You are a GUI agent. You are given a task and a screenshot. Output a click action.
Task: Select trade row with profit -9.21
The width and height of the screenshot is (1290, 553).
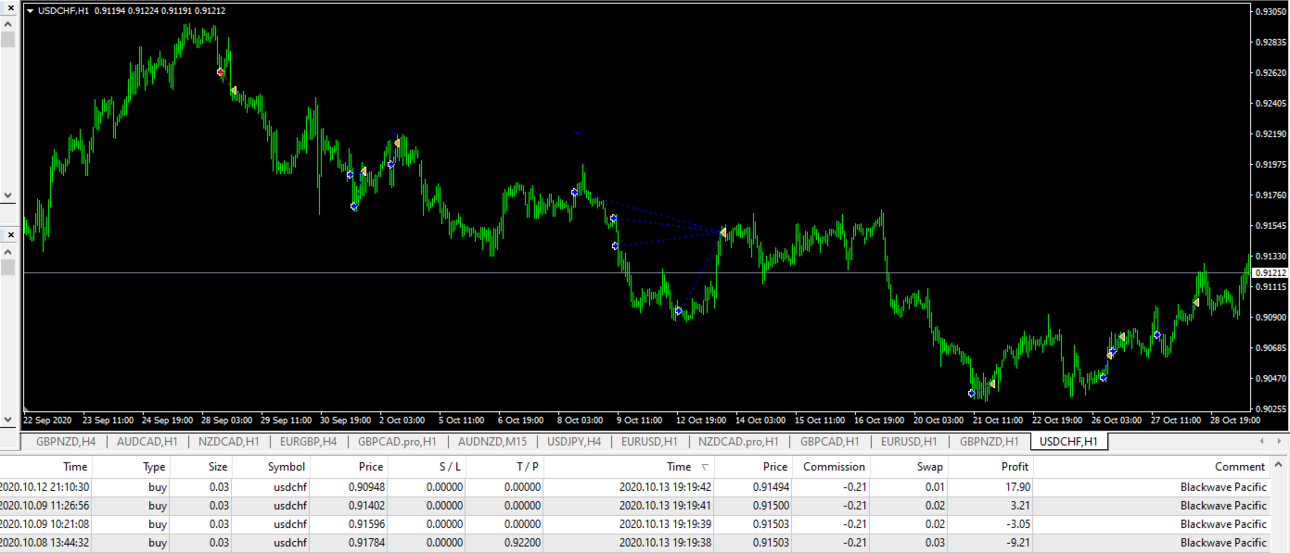pyautogui.click(x=636, y=541)
